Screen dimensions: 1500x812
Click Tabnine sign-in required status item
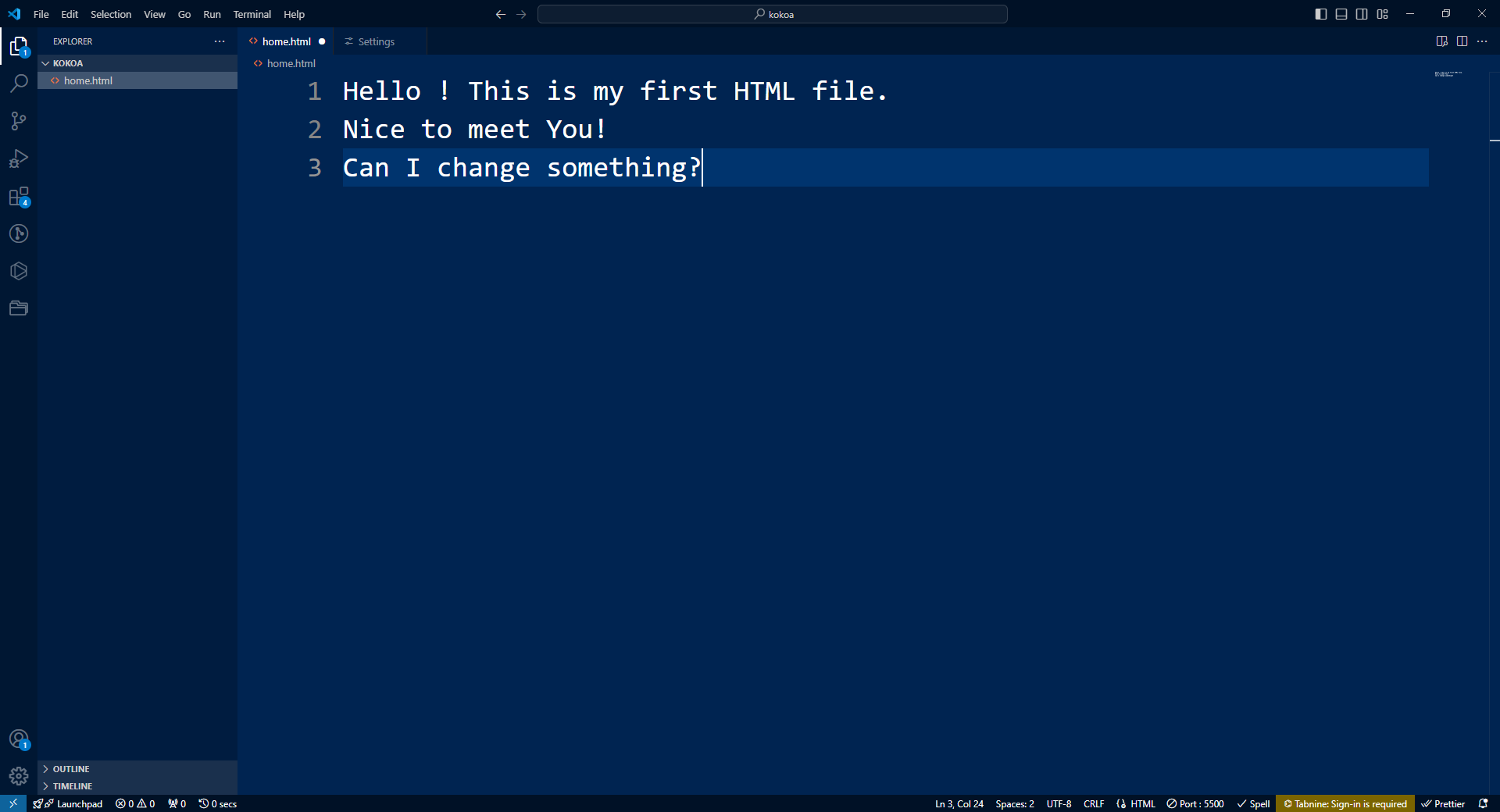click(1345, 803)
